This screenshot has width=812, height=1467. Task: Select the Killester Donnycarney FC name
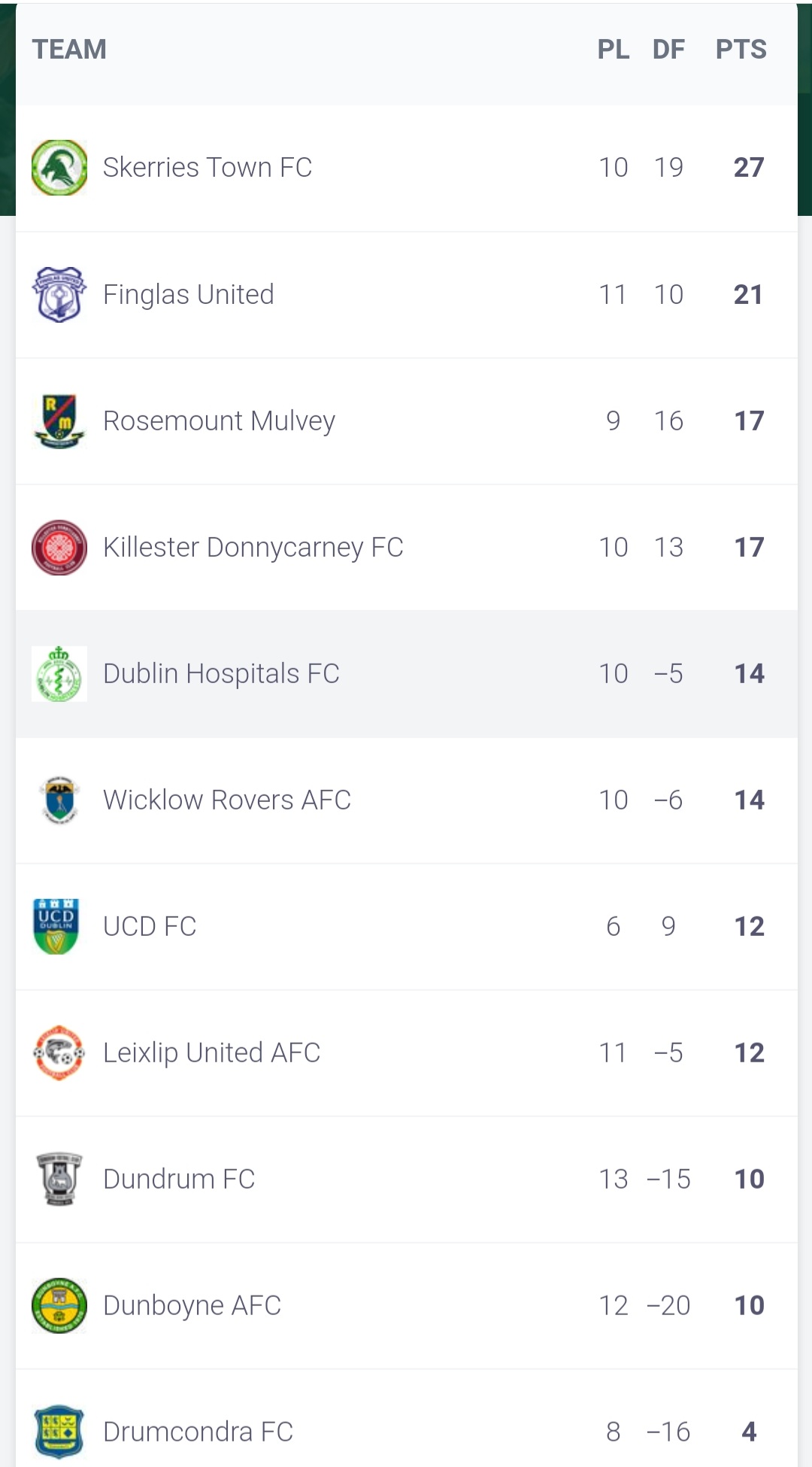[x=253, y=547]
